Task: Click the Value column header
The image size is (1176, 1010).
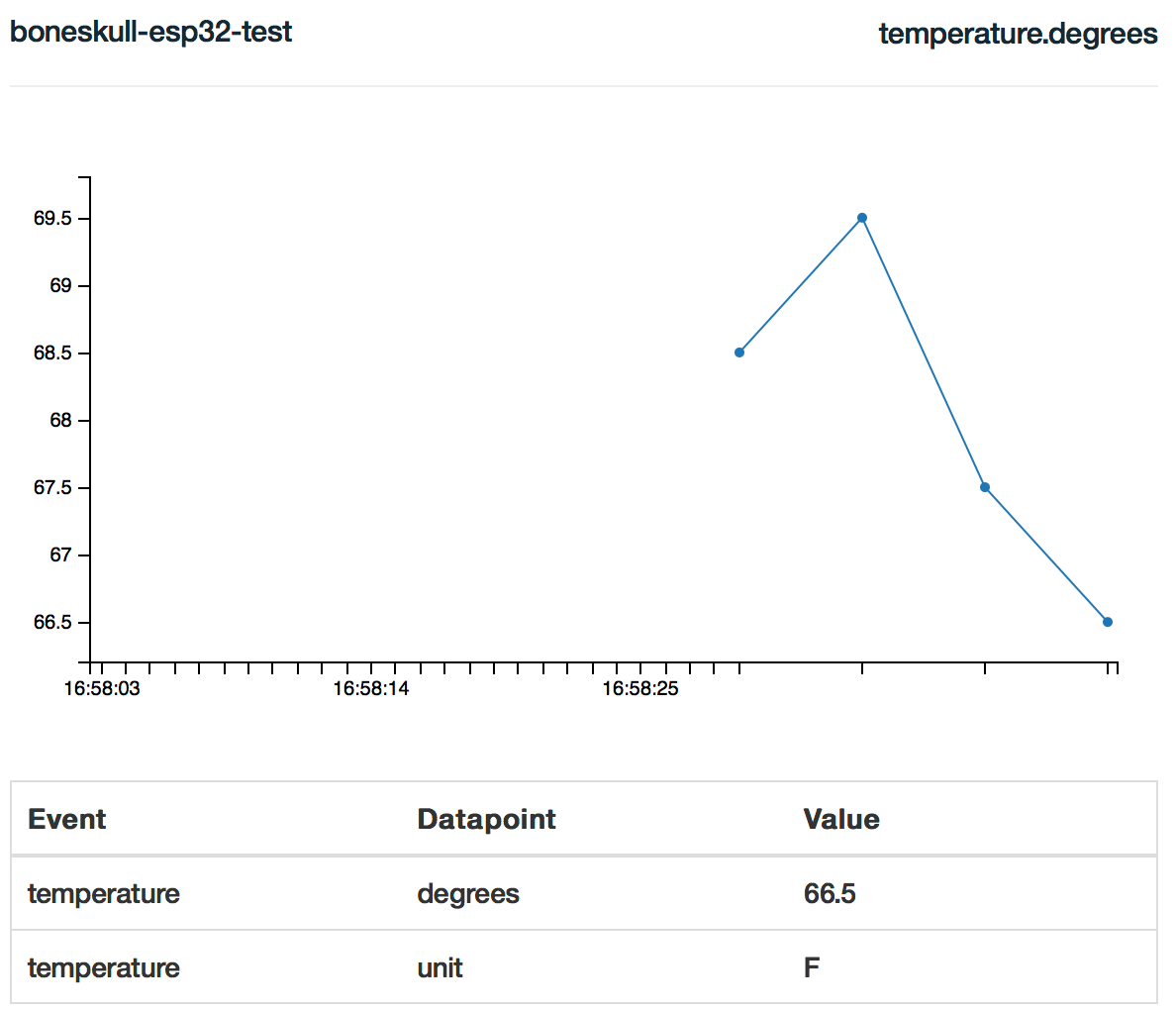Action: 841,819
